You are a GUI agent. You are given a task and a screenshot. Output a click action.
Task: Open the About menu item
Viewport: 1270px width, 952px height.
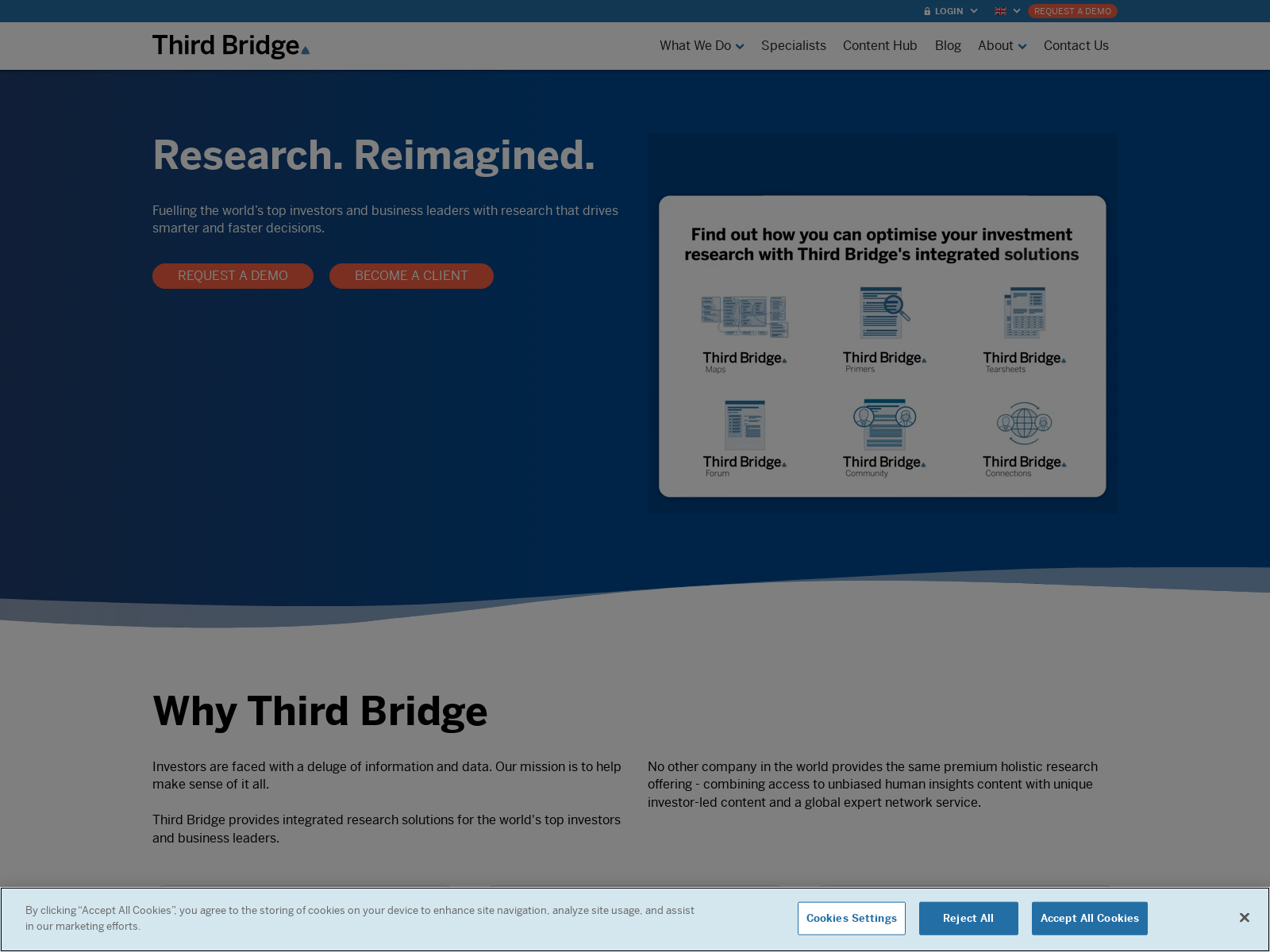click(x=995, y=46)
